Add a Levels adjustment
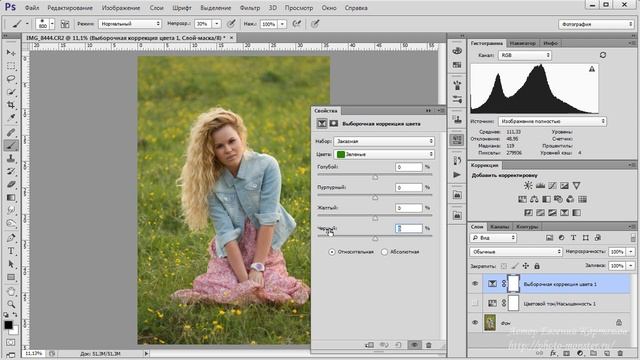This screenshot has height=360, width=640. tap(540, 186)
